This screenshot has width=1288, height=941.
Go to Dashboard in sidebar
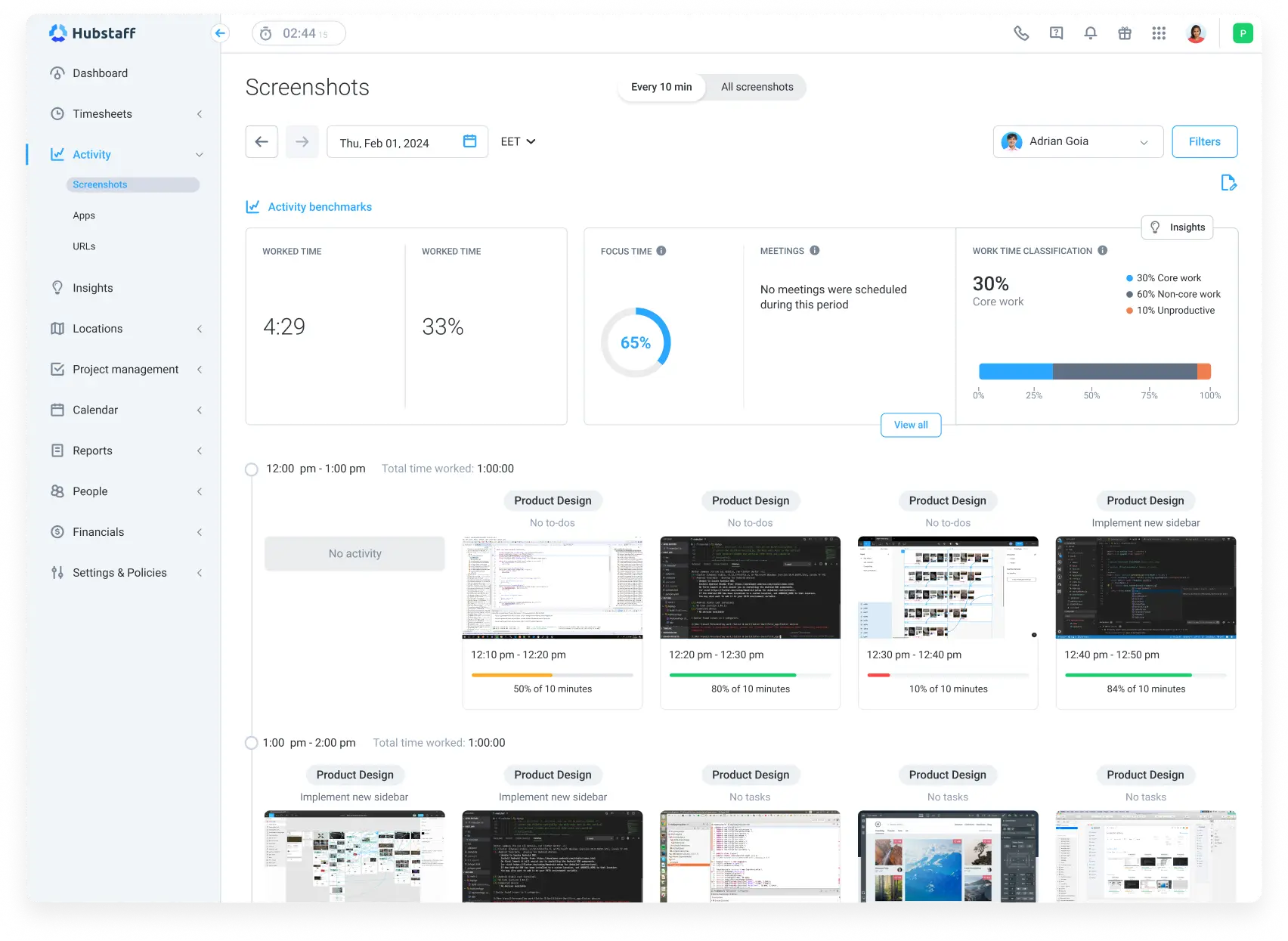coord(100,73)
